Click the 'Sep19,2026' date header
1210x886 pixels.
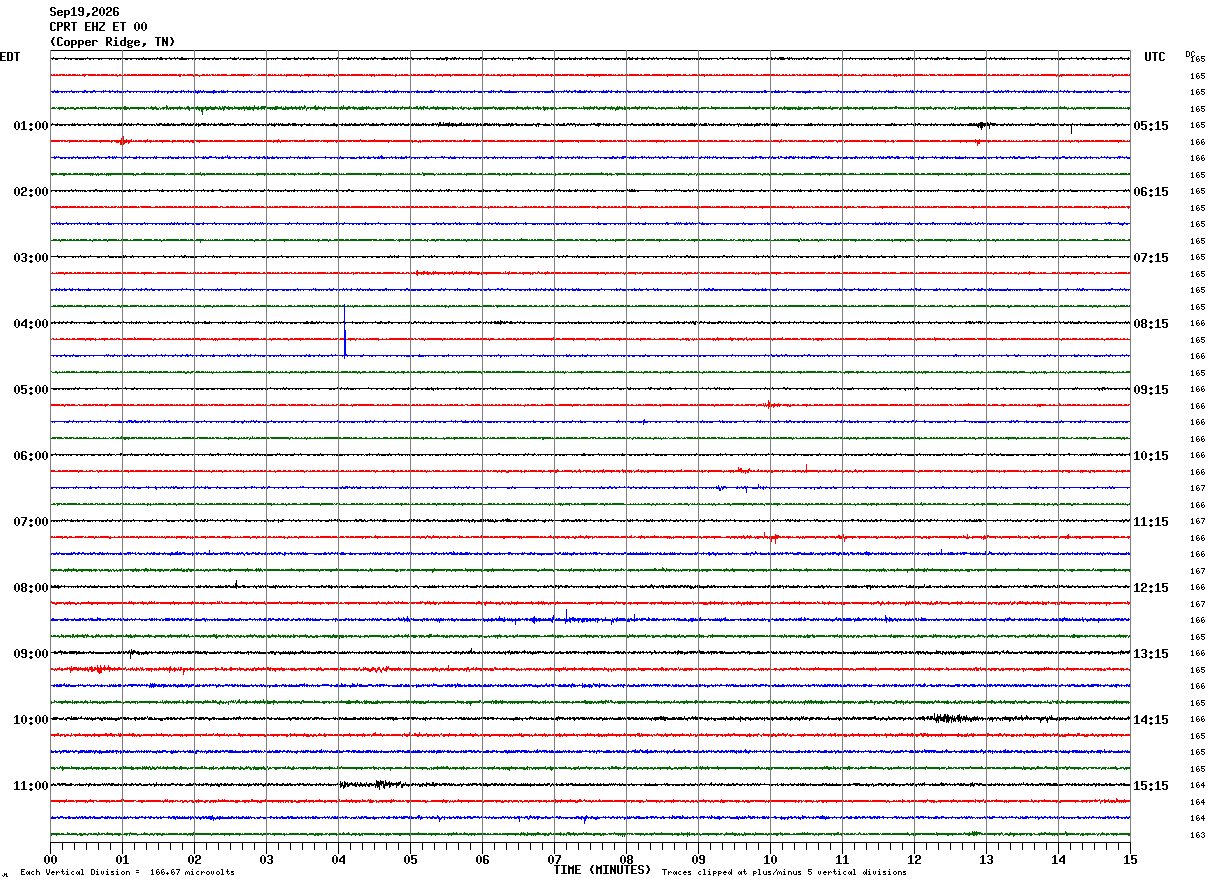(x=84, y=12)
